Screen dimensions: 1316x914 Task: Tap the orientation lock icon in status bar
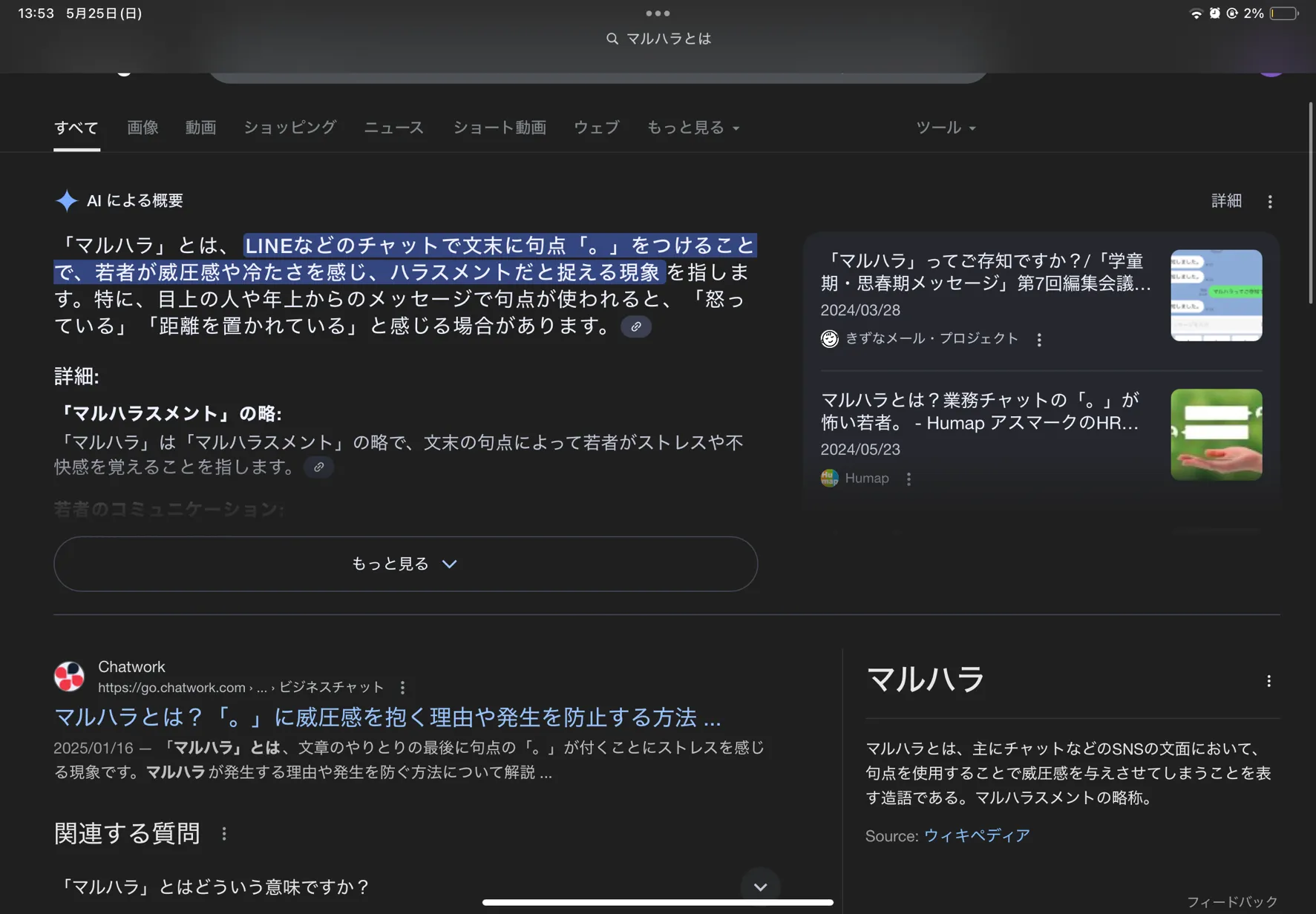1232,13
